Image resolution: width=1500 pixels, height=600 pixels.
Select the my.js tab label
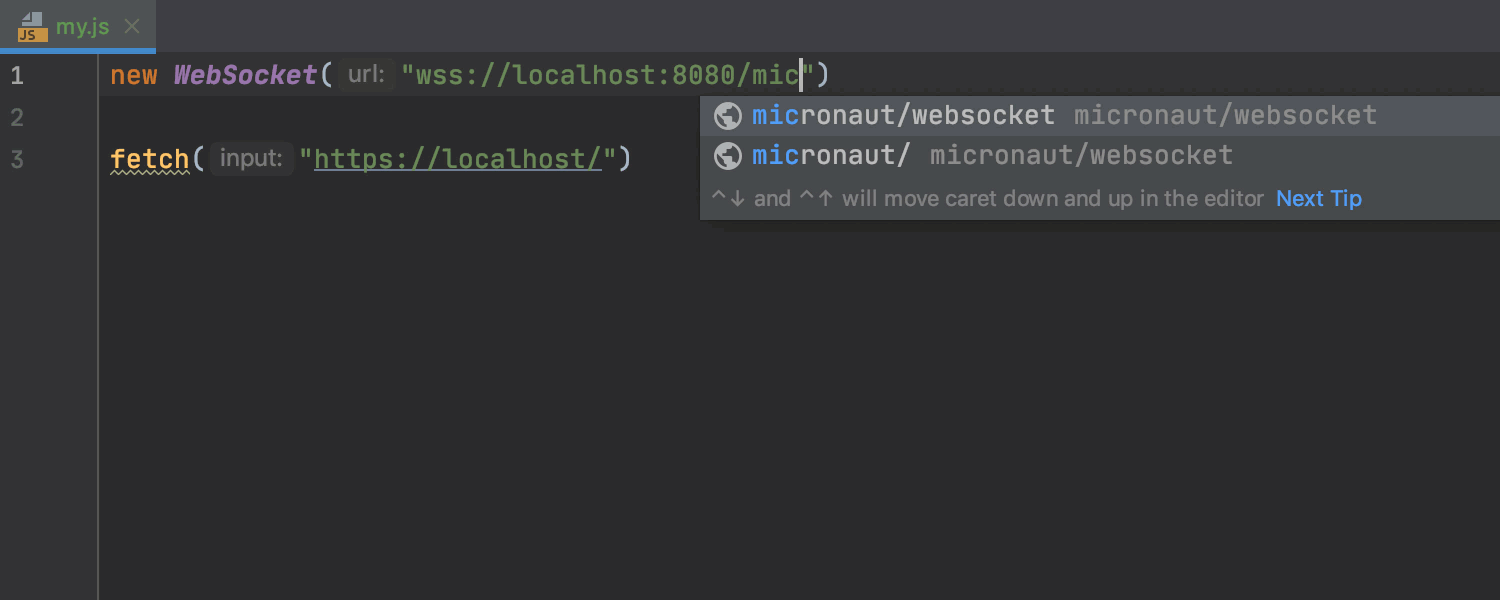point(83,27)
